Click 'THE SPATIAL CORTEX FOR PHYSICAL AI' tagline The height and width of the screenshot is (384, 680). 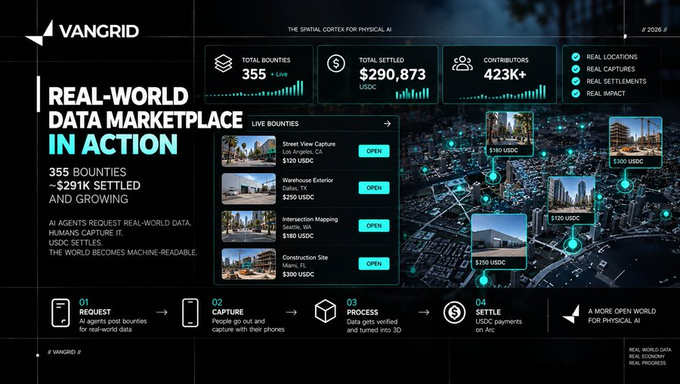coord(340,30)
